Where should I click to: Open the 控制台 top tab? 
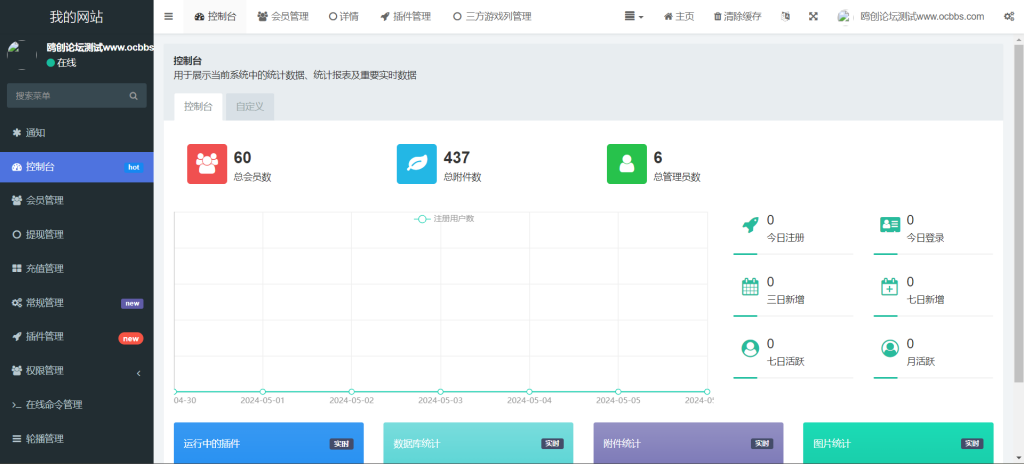pos(215,16)
